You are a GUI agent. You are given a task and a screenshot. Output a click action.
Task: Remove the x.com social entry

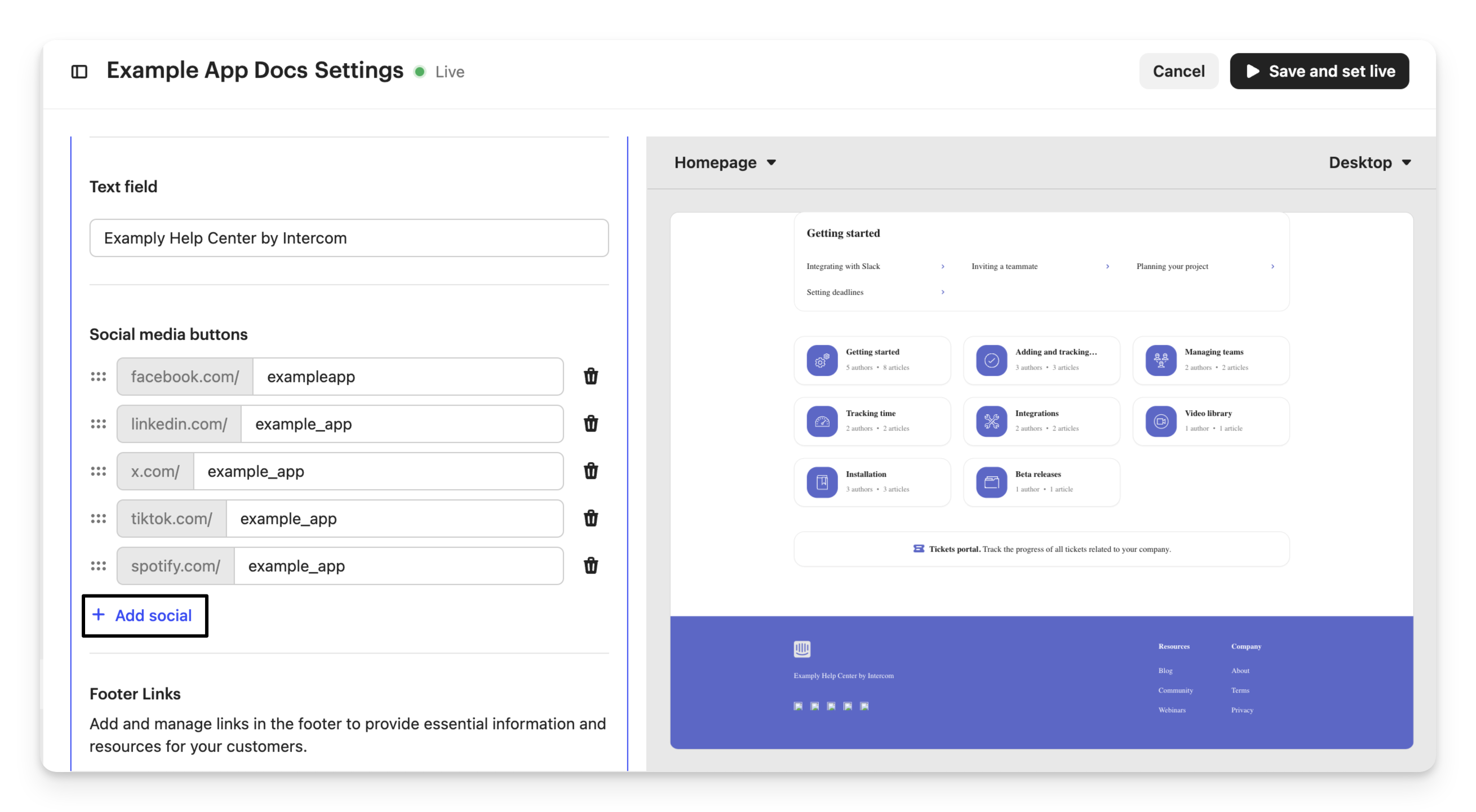591,471
